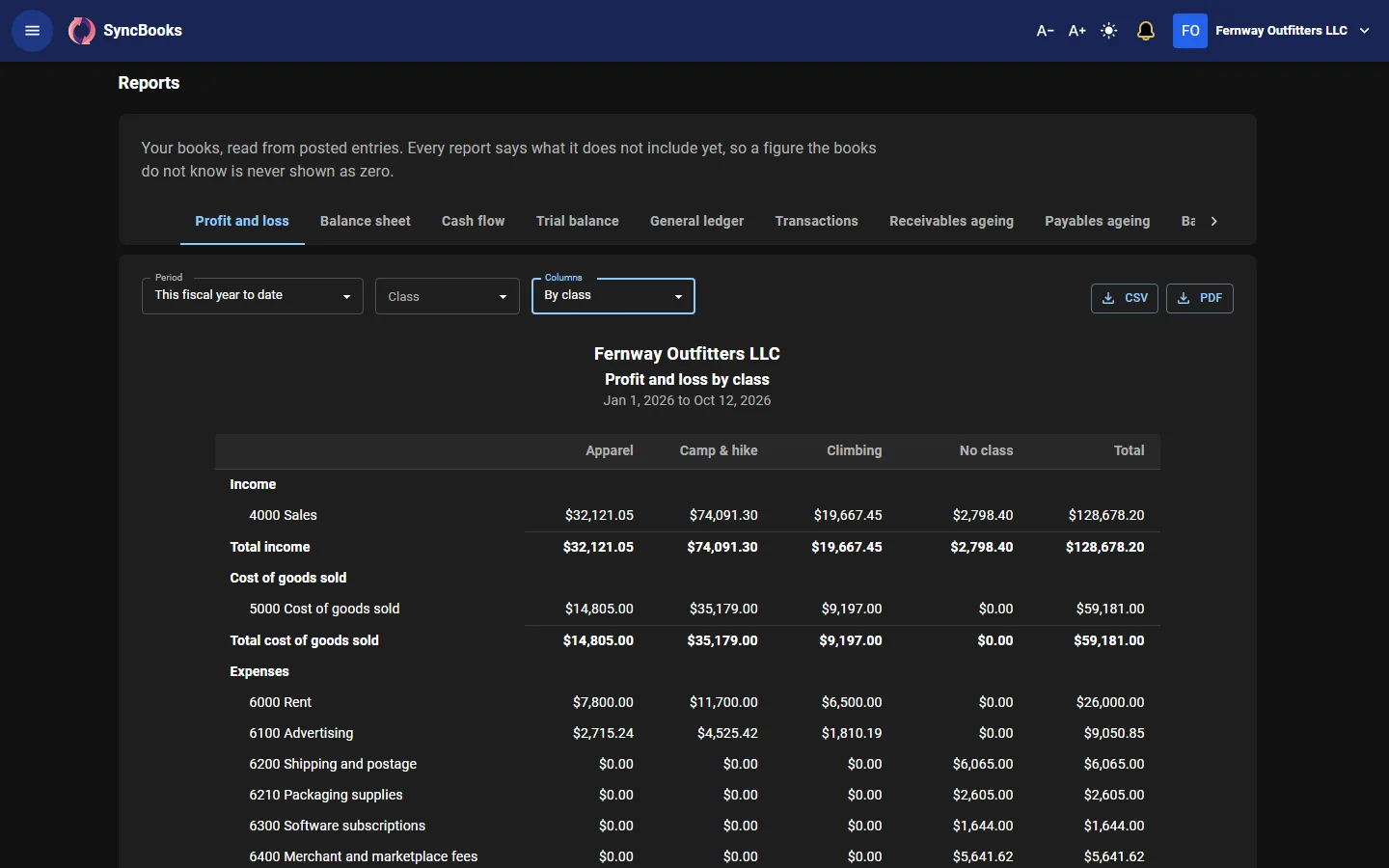This screenshot has width=1389, height=868.
Task: Open the Cash flow tab
Action: pos(474,221)
